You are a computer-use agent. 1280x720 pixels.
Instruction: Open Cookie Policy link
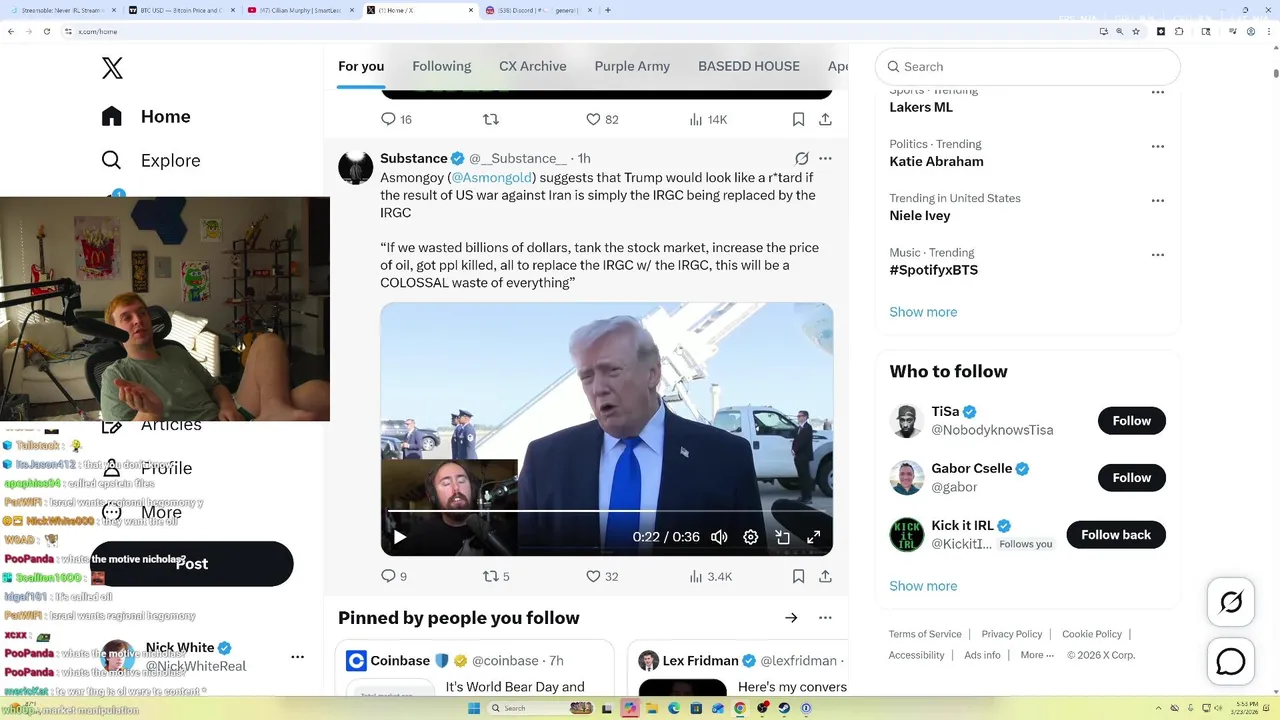tap(1092, 634)
